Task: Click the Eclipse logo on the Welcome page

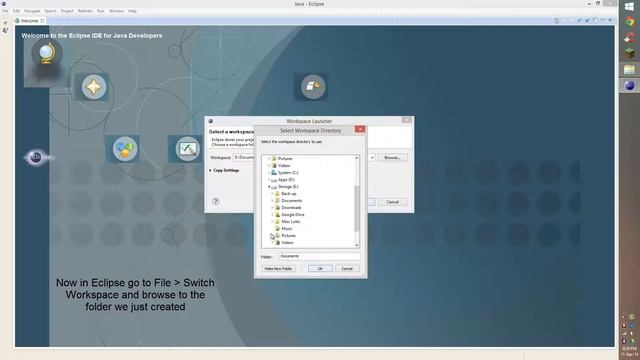Action: point(36,157)
